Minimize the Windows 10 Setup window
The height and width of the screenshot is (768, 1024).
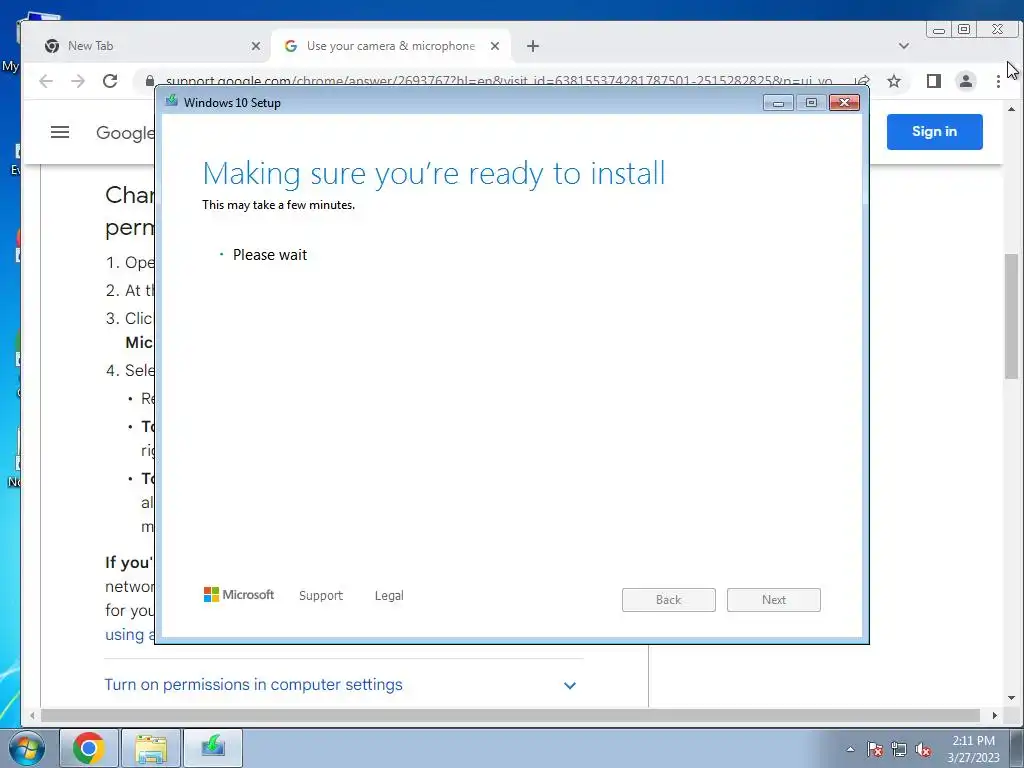click(x=778, y=103)
